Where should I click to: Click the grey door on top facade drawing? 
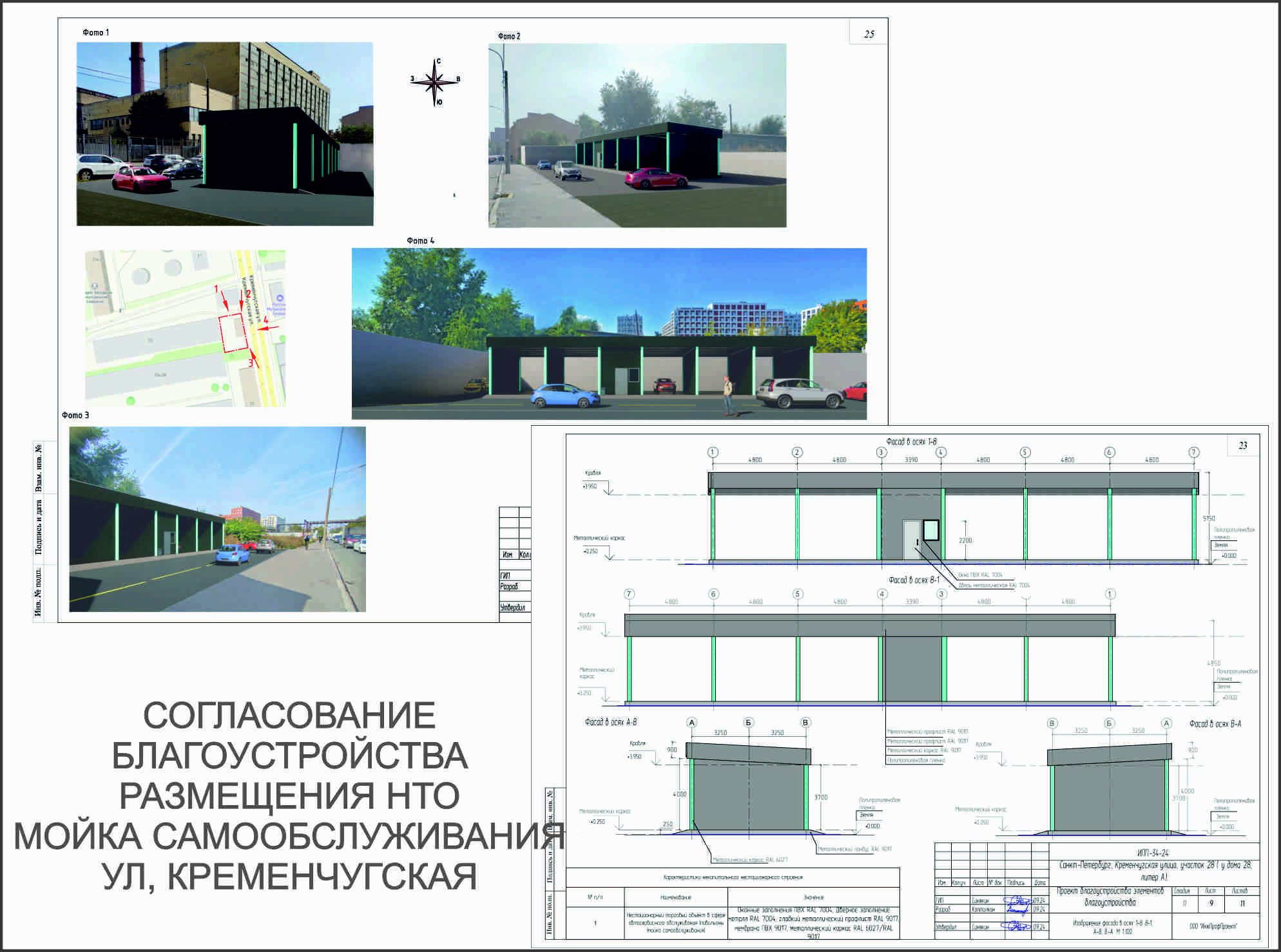[911, 539]
